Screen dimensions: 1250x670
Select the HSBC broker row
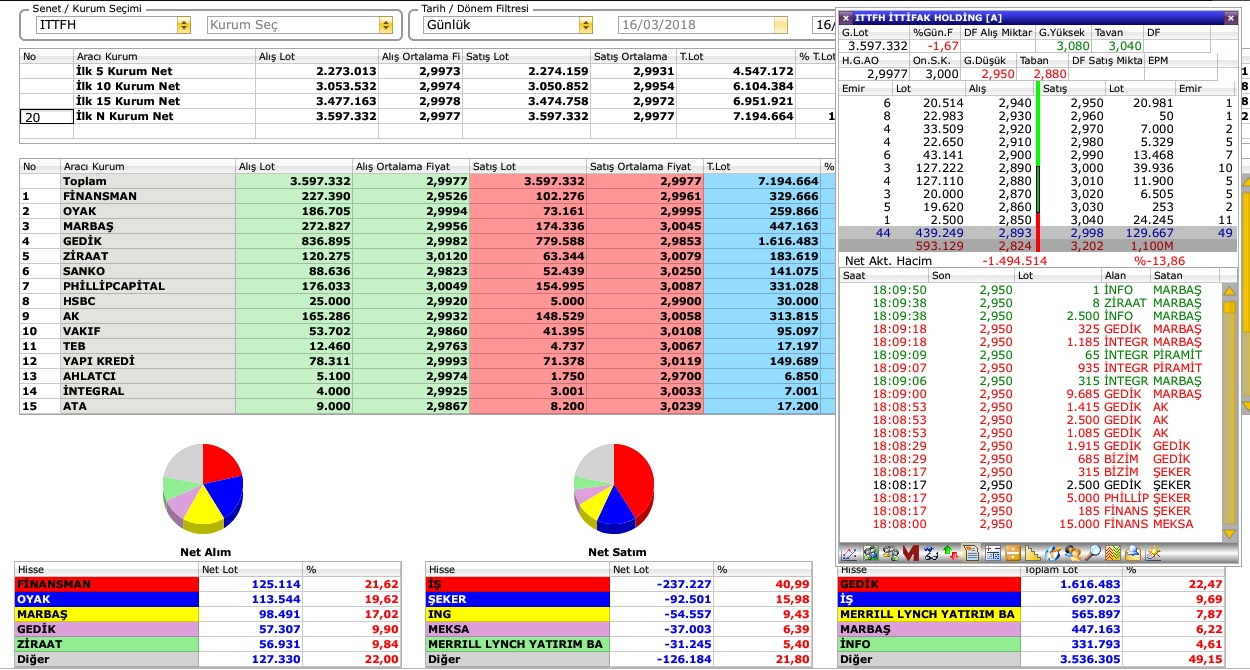point(428,301)
